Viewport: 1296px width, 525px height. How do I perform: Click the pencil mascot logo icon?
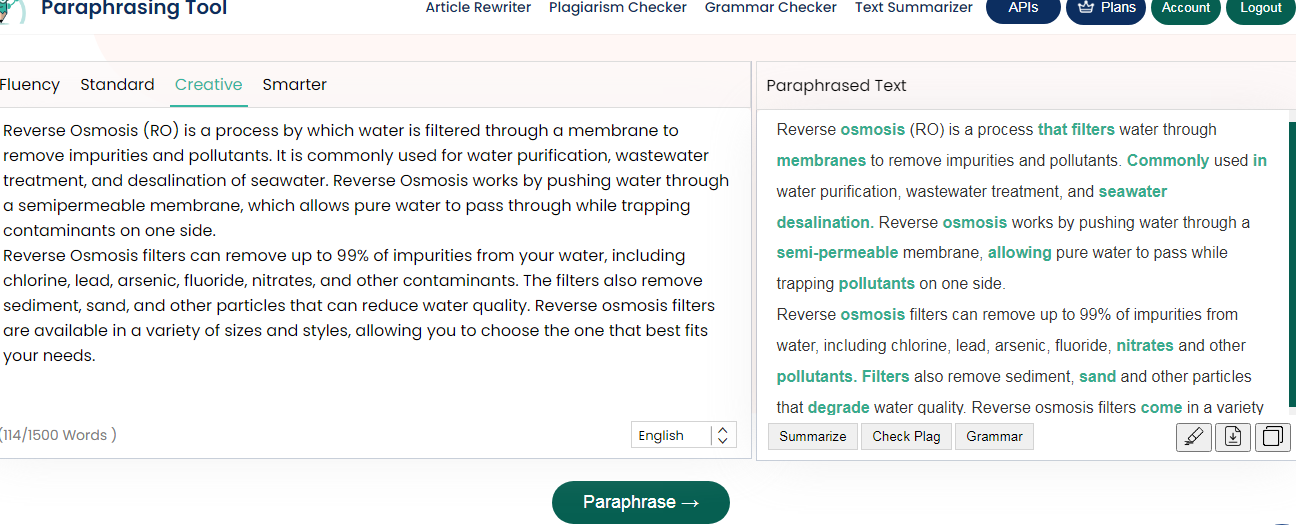(x=12, y=8)
